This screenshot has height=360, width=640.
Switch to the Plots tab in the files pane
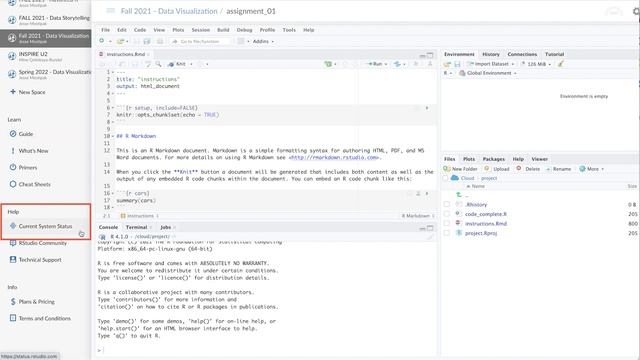coord(469,159)
